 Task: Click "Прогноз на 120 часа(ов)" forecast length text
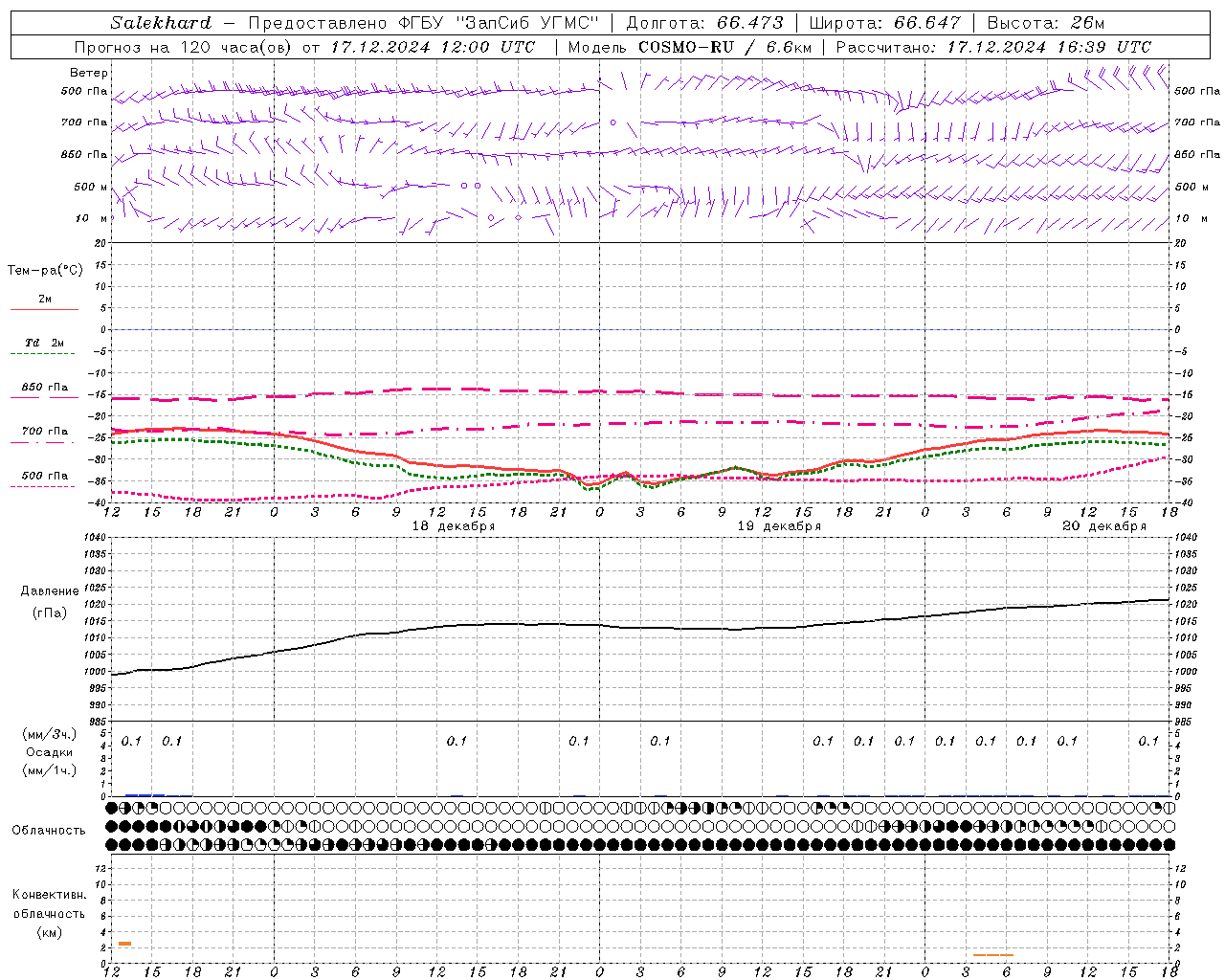[x=183, y=47]
